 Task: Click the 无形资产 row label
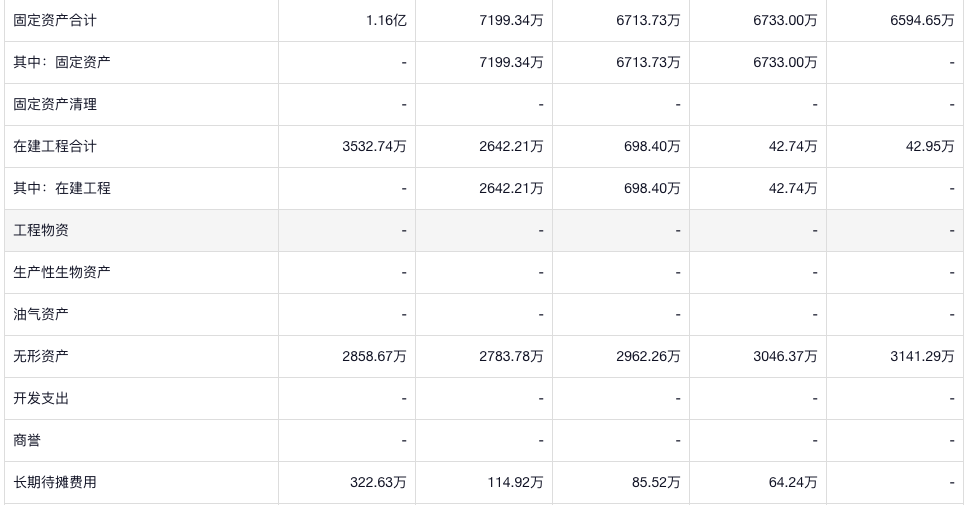click(x=41, y=356)
